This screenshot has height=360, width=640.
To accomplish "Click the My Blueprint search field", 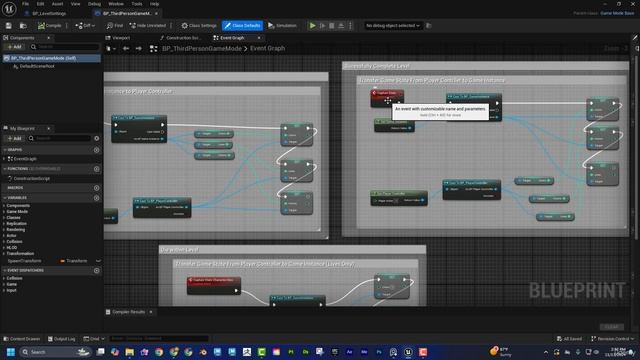I will point(59,138).
